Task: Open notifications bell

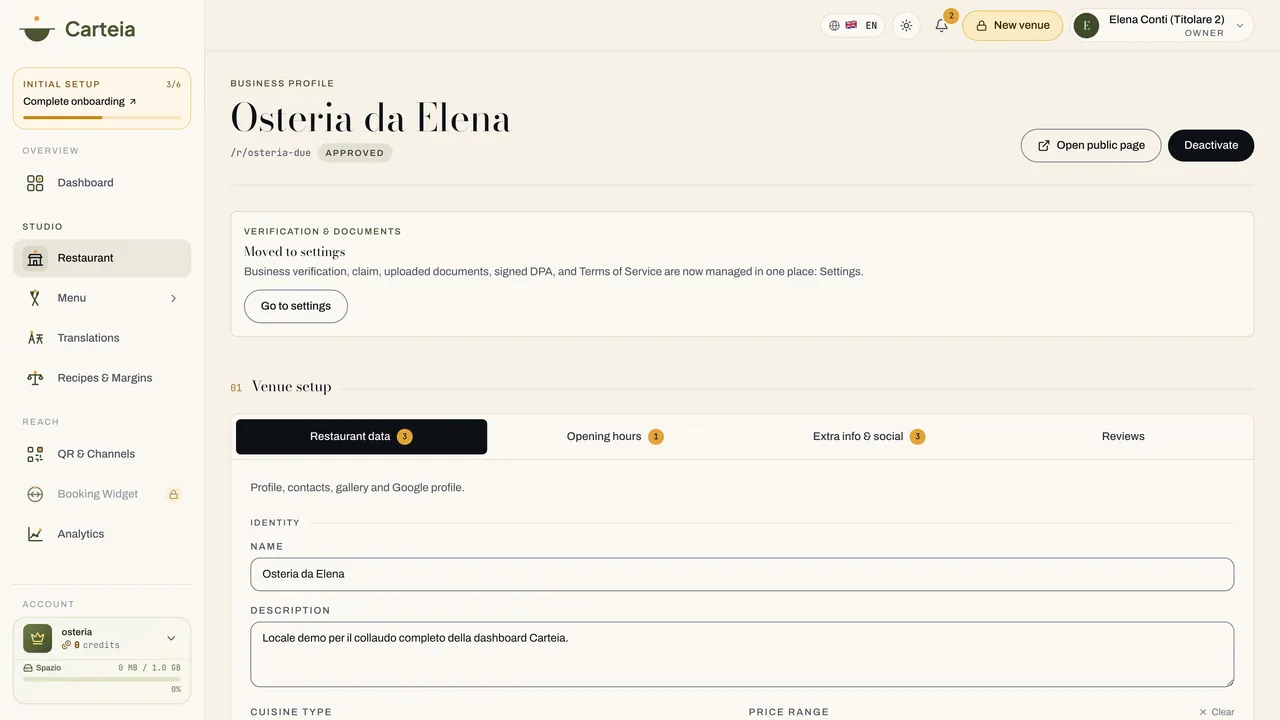Action: click(941, 25)
